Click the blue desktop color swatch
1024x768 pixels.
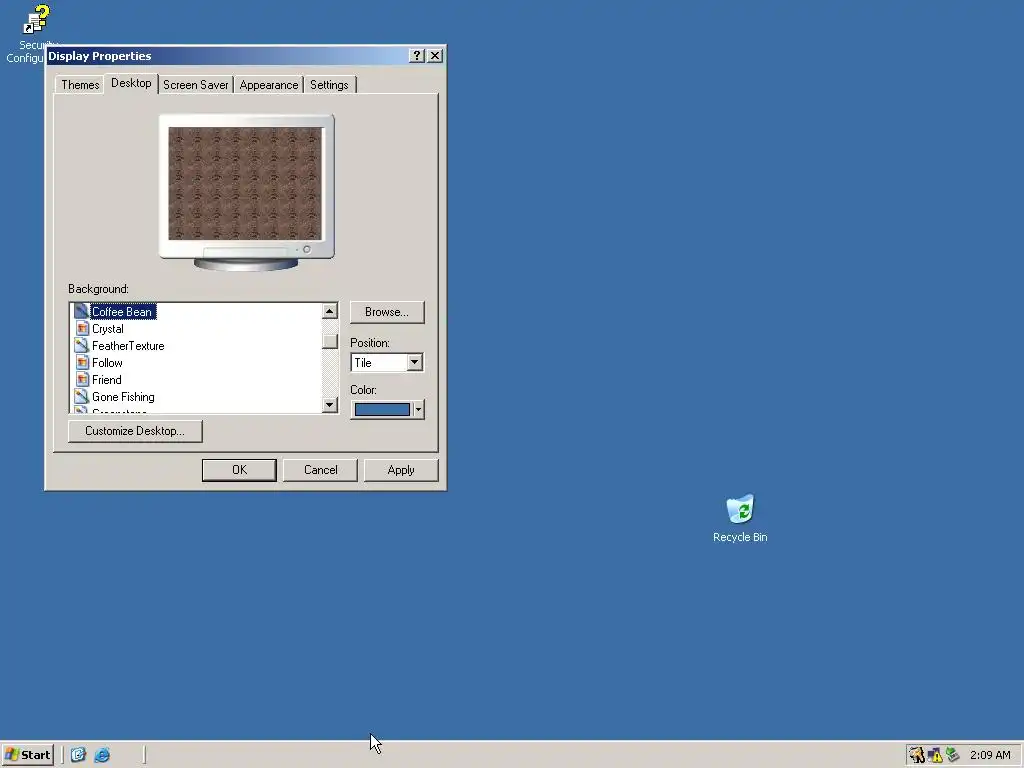point(382,409)
